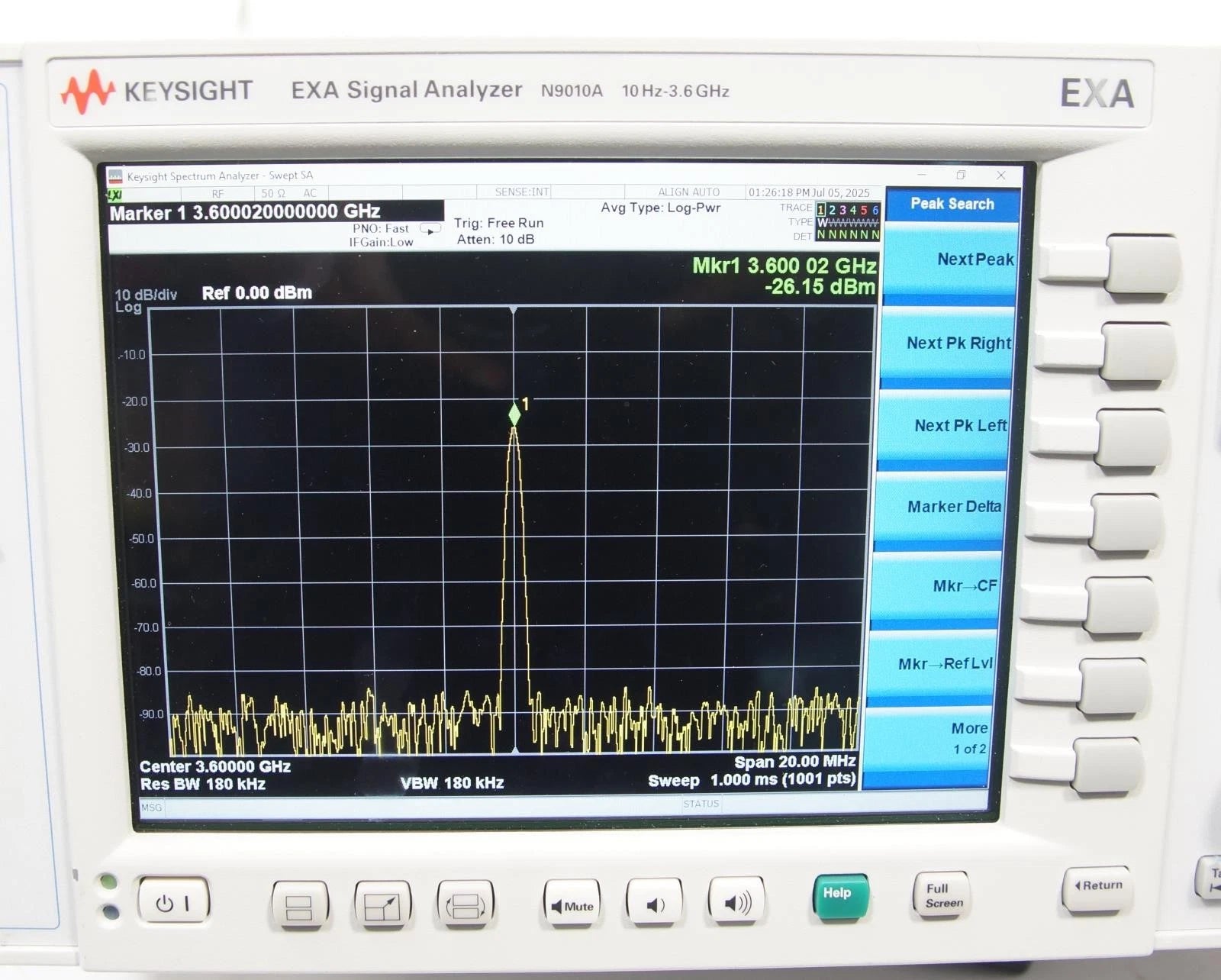Click the -26.15 dBm marker amplitude readout
The height and width of the screenshot is (980, 1221).
pos(820,287)
